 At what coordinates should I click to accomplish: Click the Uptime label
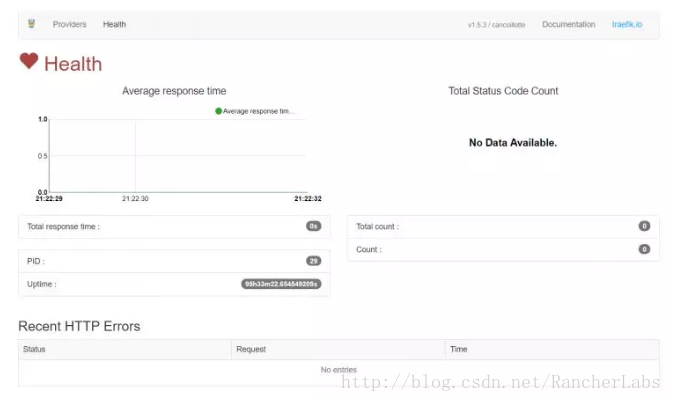click(x=42, y=284)
